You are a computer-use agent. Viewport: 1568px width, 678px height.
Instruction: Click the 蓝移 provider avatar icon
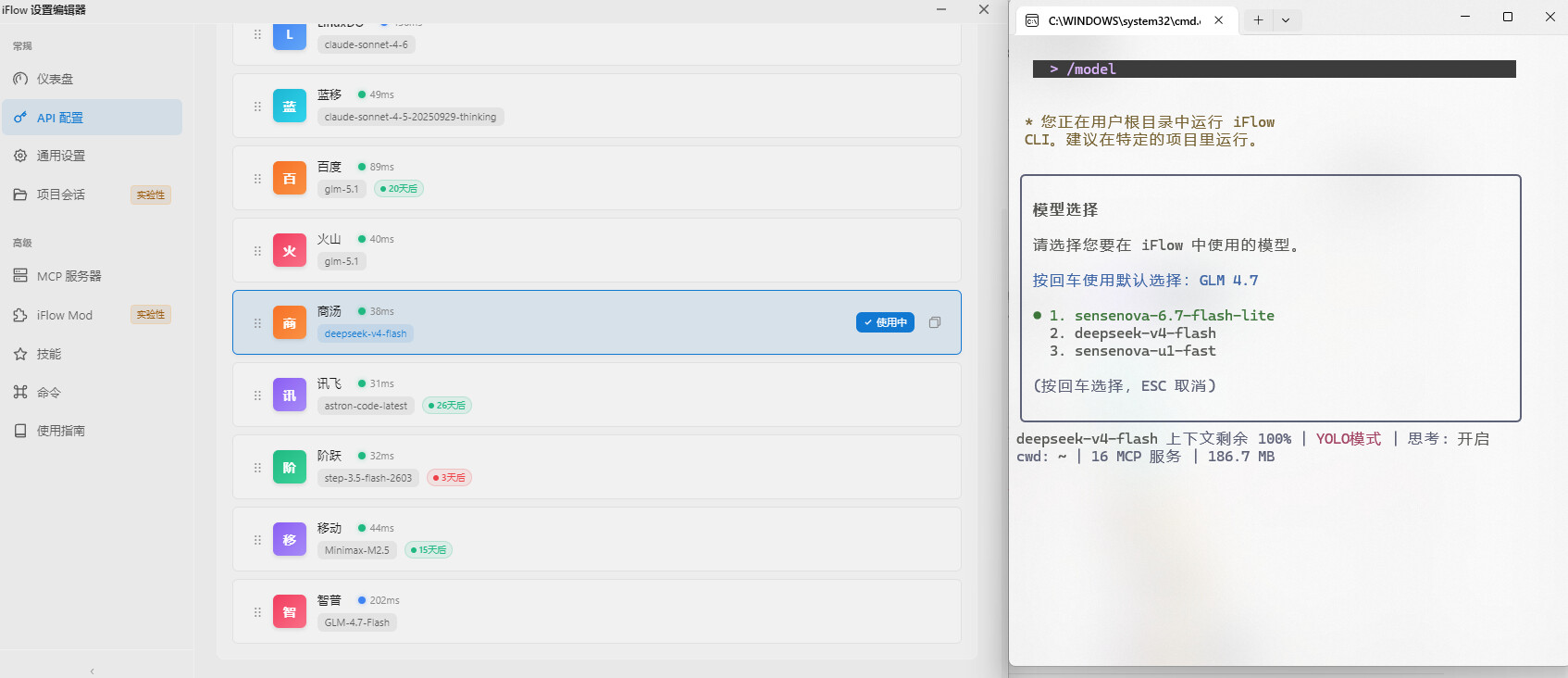coord(290,107)
